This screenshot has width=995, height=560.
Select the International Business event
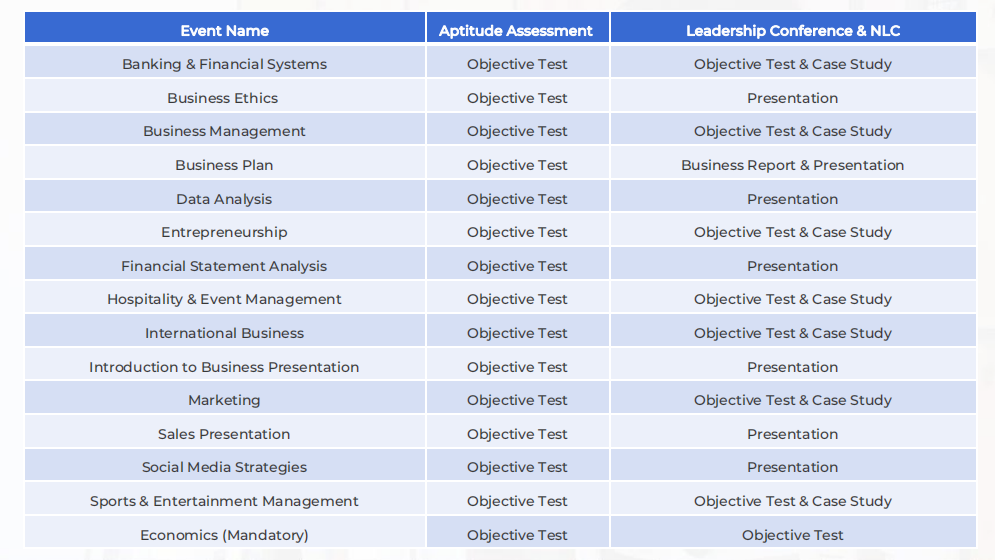[x=224, y=333]
